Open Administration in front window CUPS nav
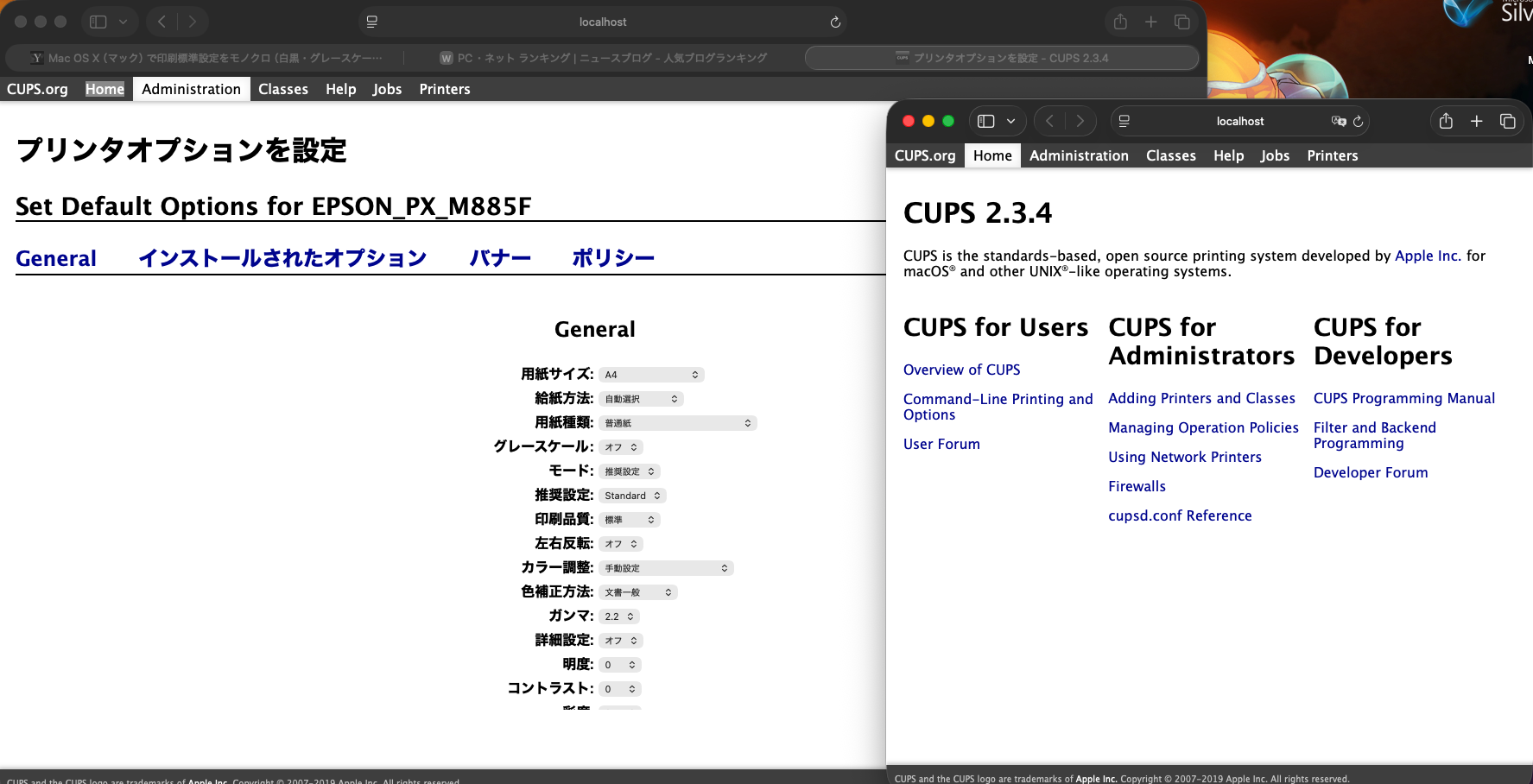Viewport: 1533px width, 784px height. [x=1079, y=155]
